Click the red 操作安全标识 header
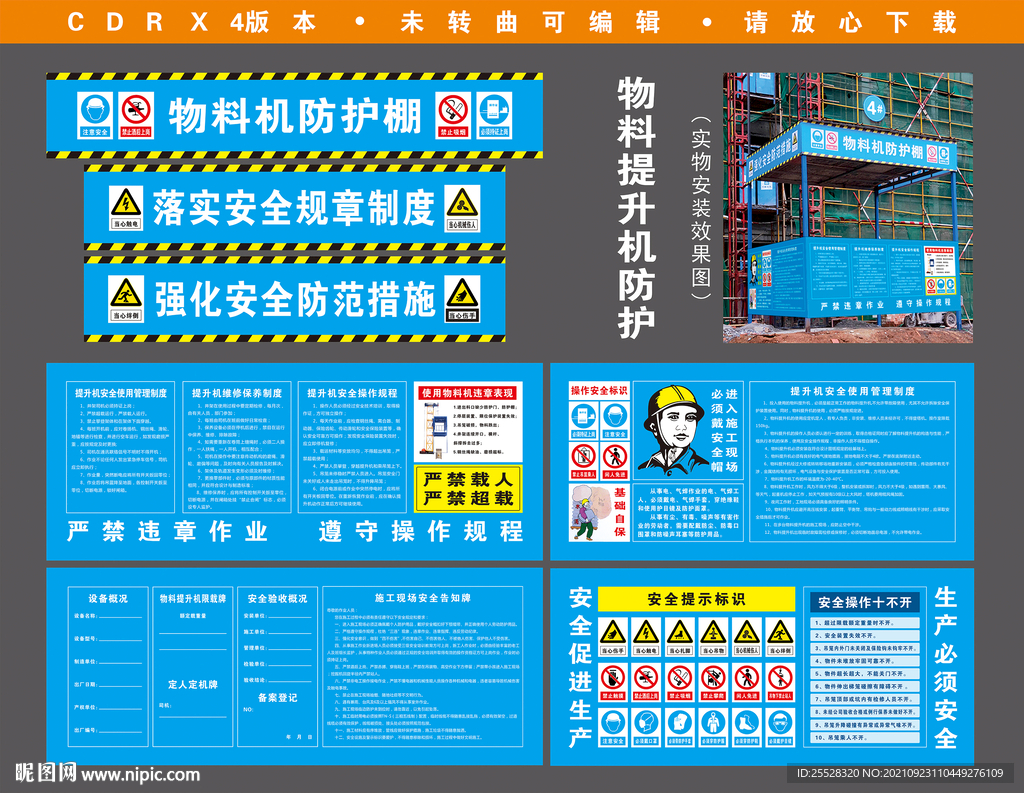 click(599, 390)
